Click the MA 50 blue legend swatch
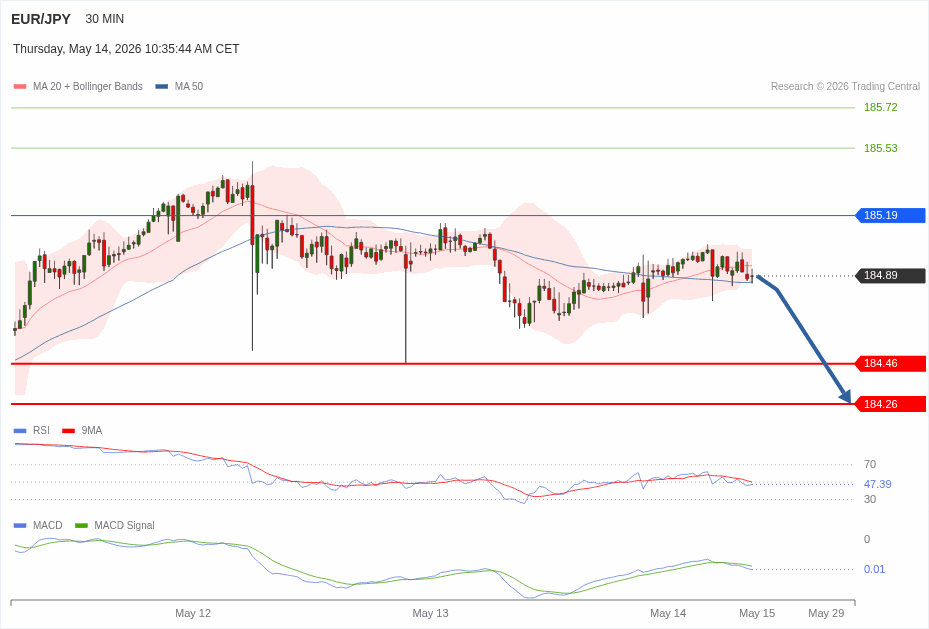This screenshot has width=929, height=629. coord(162,86)
